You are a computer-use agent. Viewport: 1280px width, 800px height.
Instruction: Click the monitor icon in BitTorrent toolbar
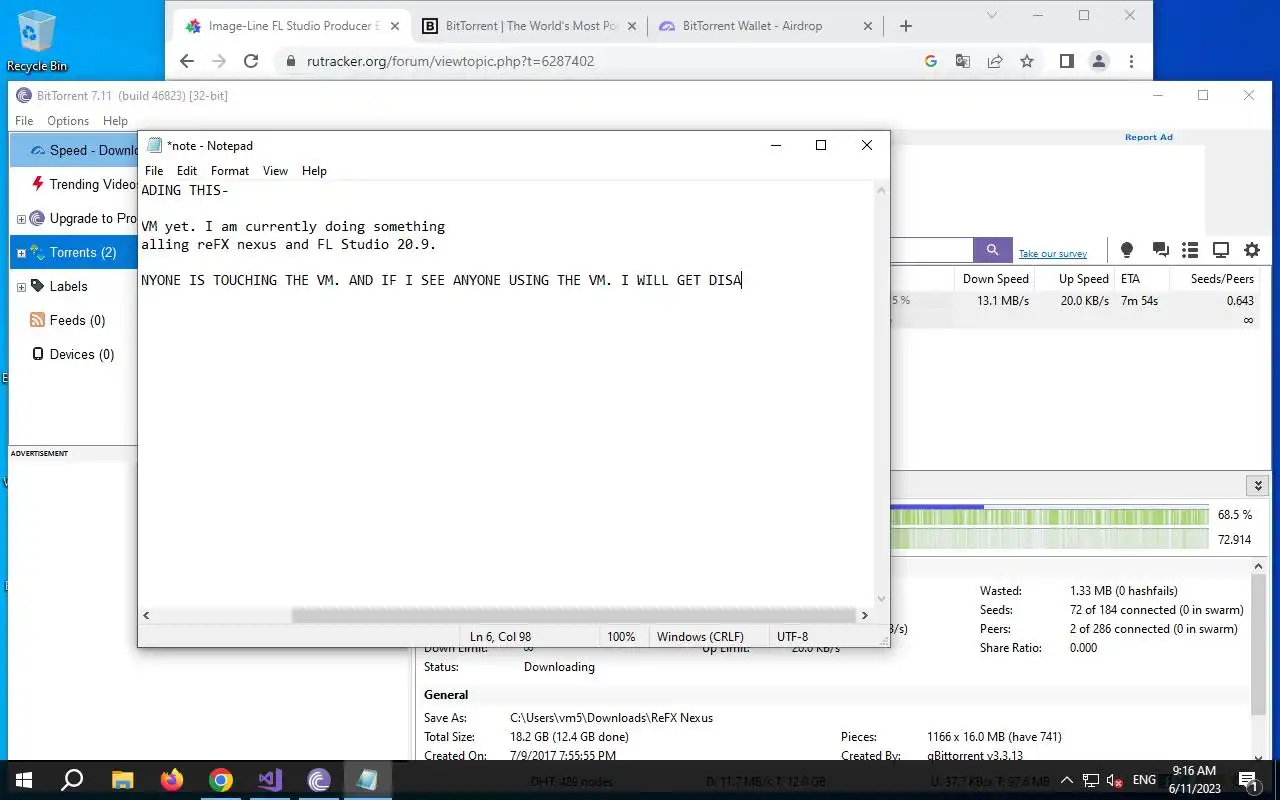(x=1221, y=250)
